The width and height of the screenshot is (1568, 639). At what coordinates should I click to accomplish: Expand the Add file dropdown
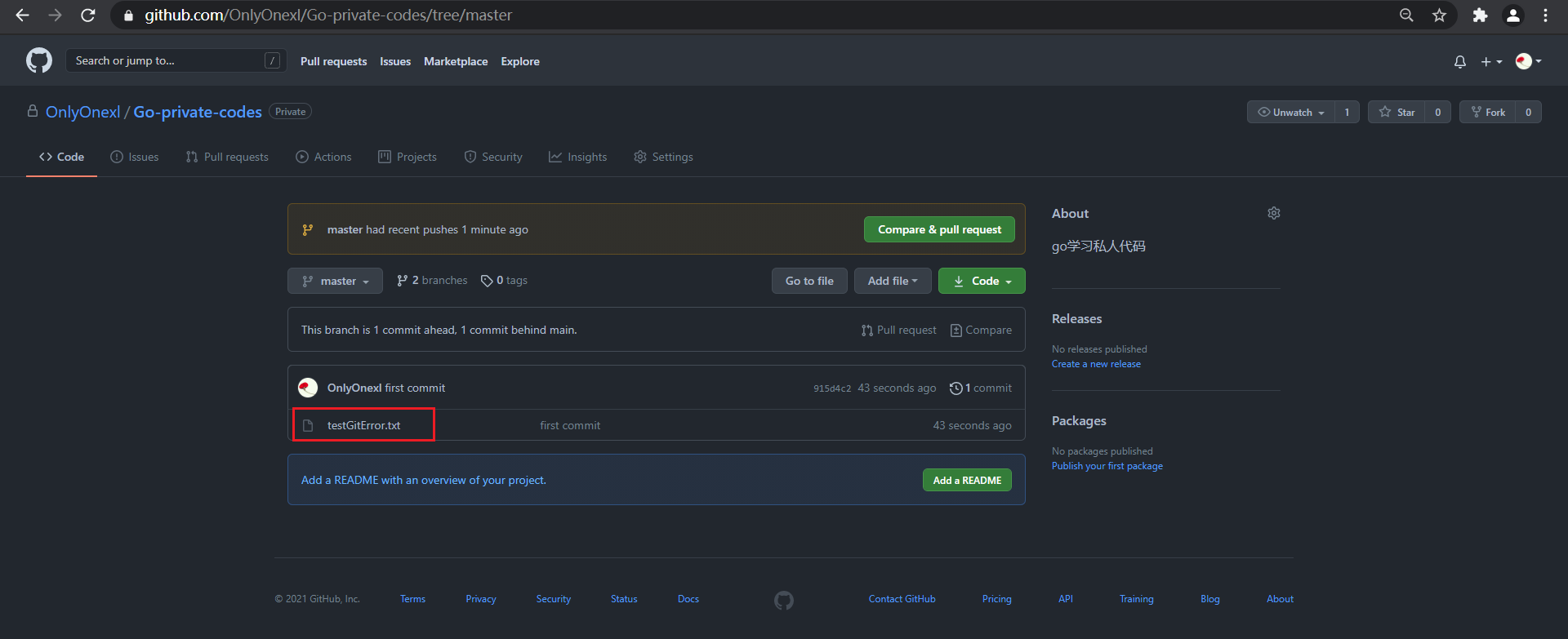coord(893,281)
